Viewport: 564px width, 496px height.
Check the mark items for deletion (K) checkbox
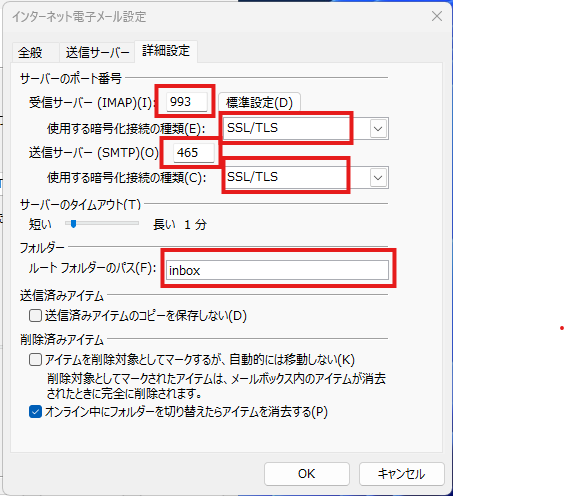point(35,360)
